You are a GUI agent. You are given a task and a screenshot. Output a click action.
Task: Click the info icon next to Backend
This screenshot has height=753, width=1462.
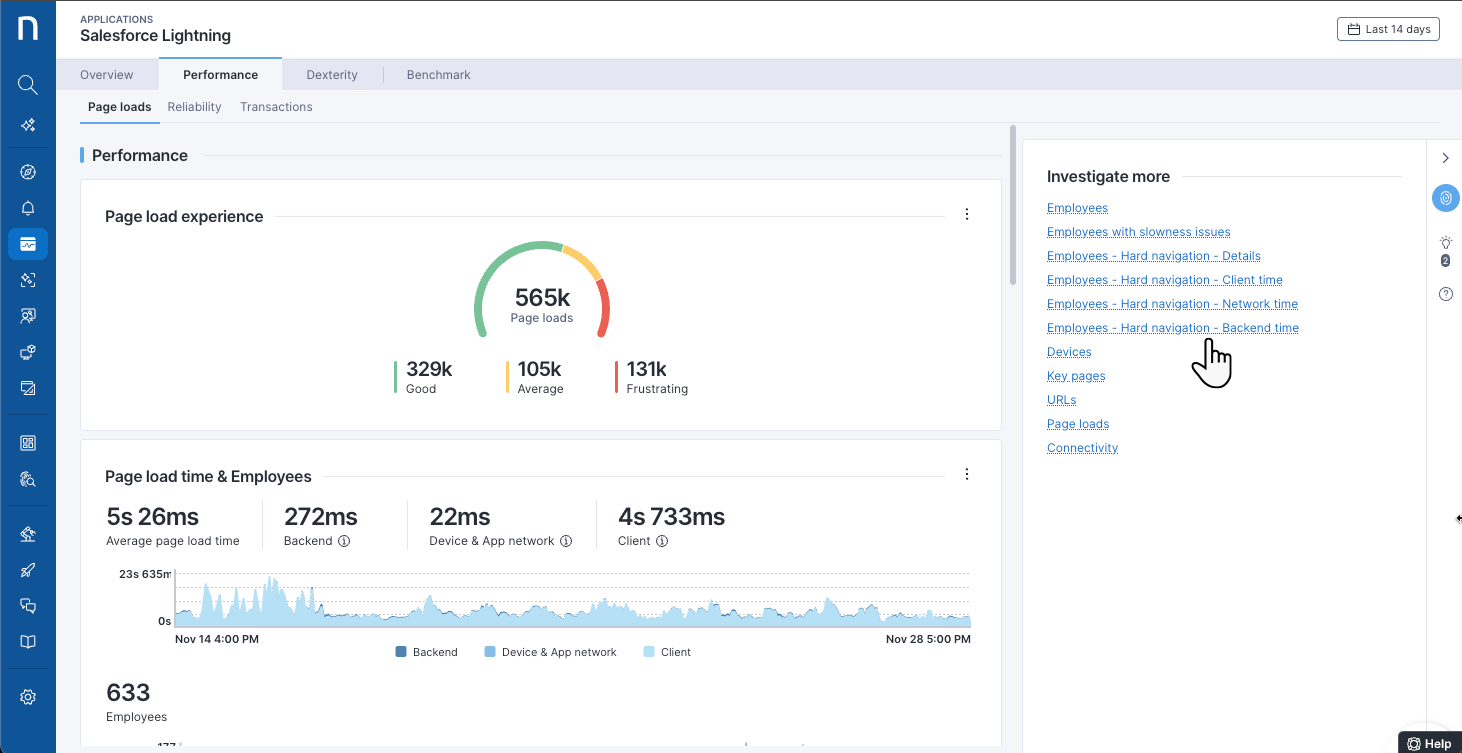344,541
